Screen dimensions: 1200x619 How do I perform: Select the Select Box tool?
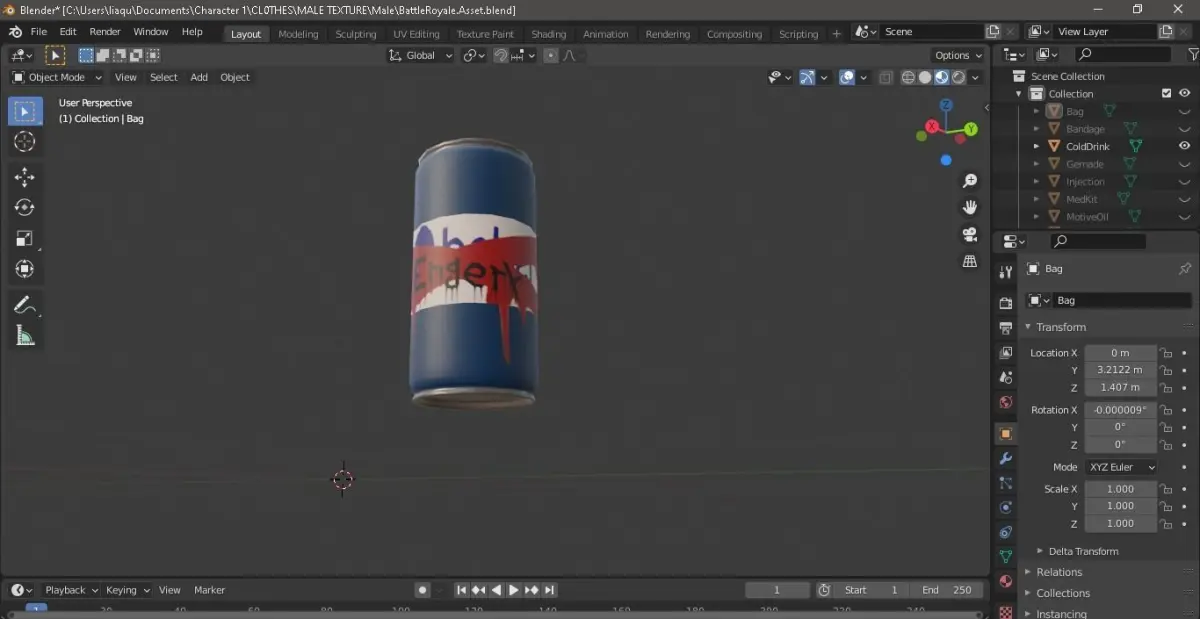click(25, 110)
